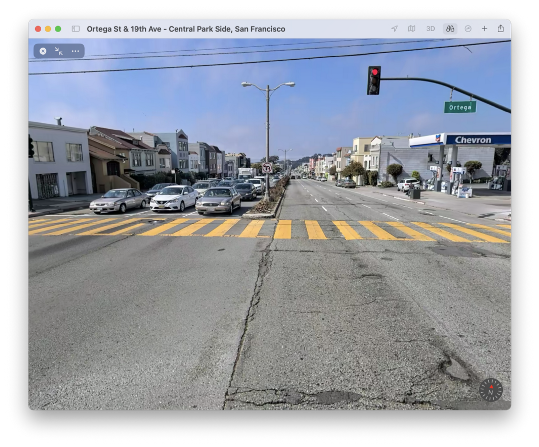Click the directions arrow circle icon
Viewport: 539px width, 447px height.
point(468,29)
